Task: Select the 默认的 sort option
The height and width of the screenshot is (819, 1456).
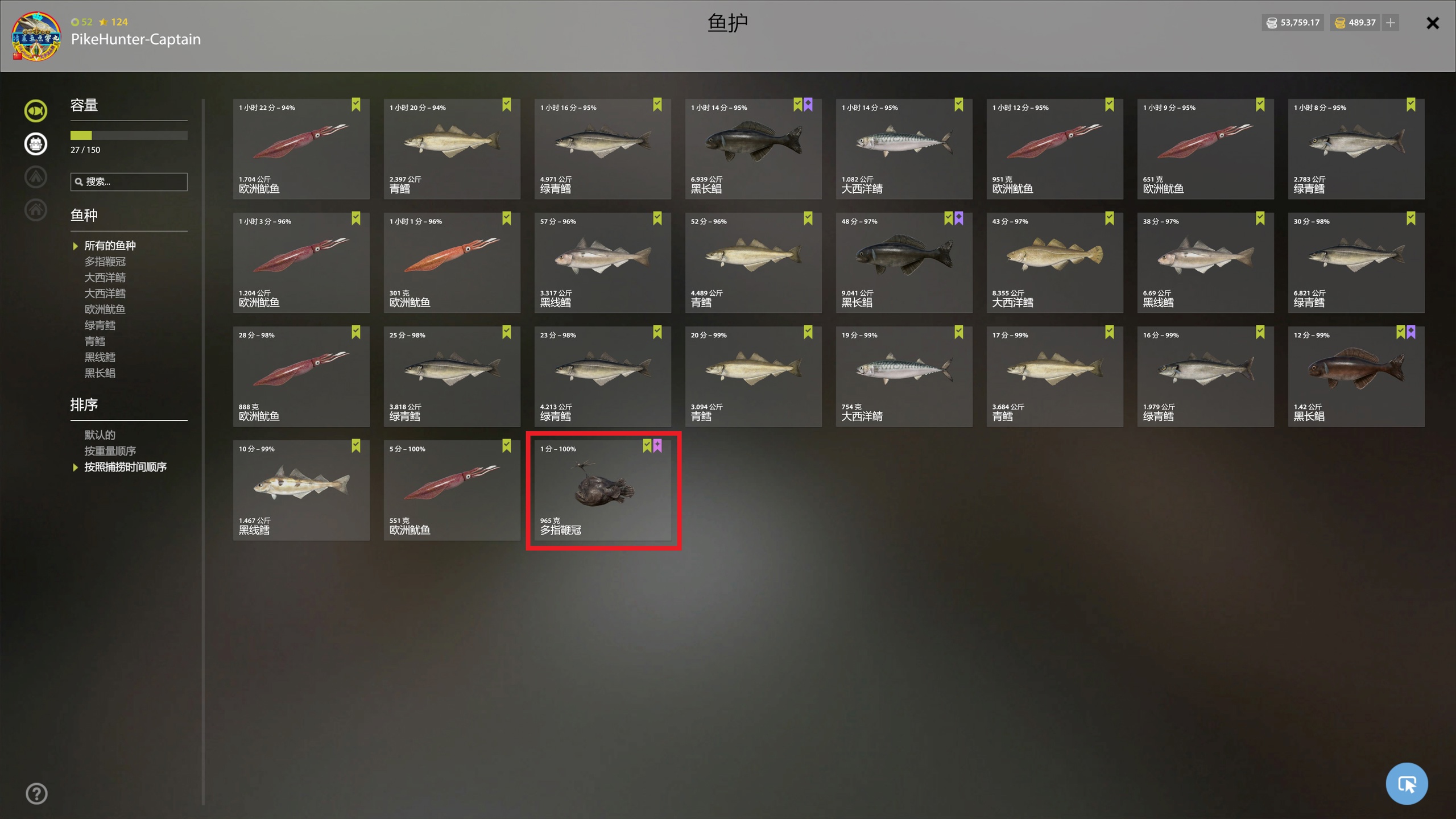Action: pos(100,435)
